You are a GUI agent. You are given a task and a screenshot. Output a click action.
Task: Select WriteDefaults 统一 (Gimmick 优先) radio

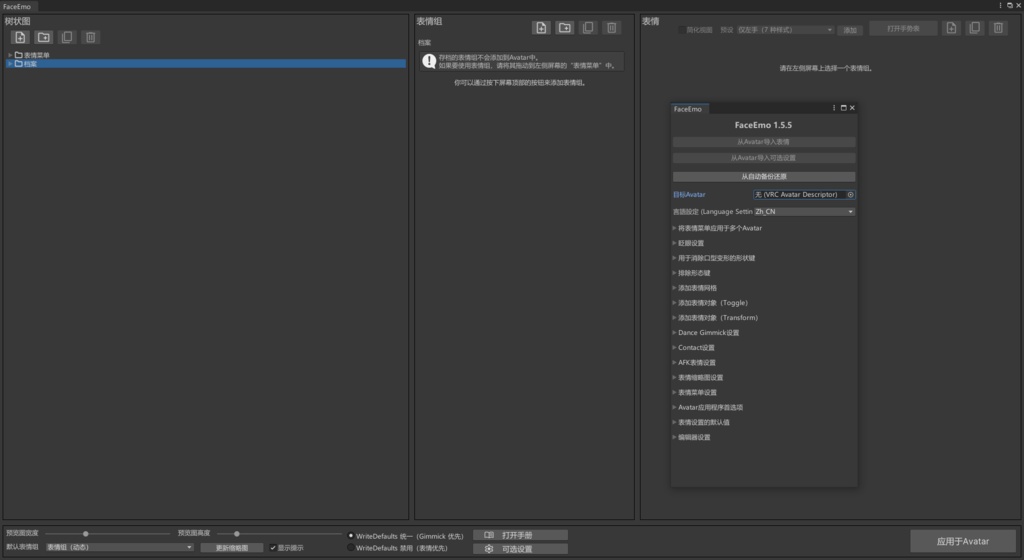click(351, 536)
